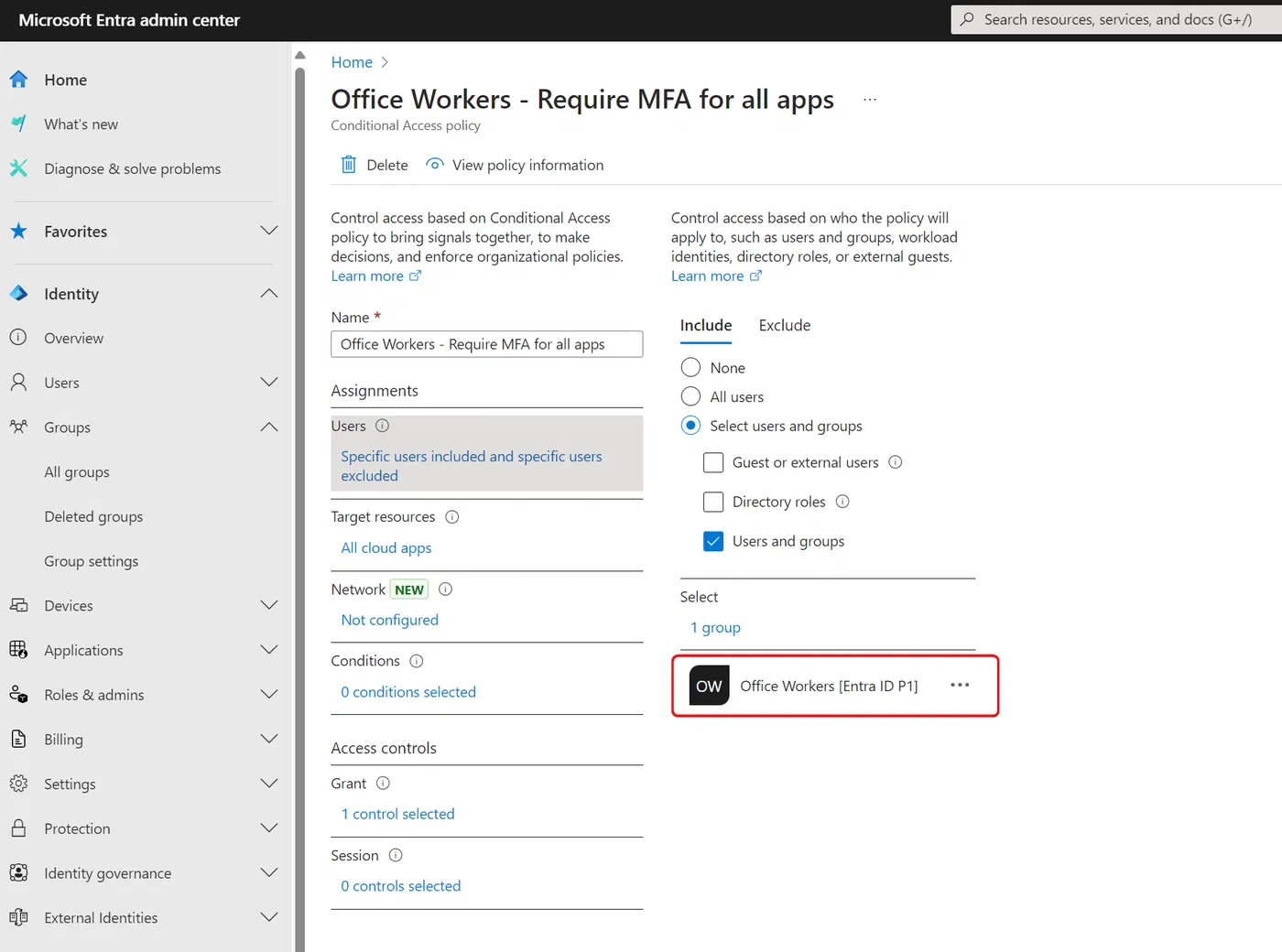The width and height of the screenshot is (1282, 952).
Task: Open the 1 control selected Grant link
Action: point(397,814)
